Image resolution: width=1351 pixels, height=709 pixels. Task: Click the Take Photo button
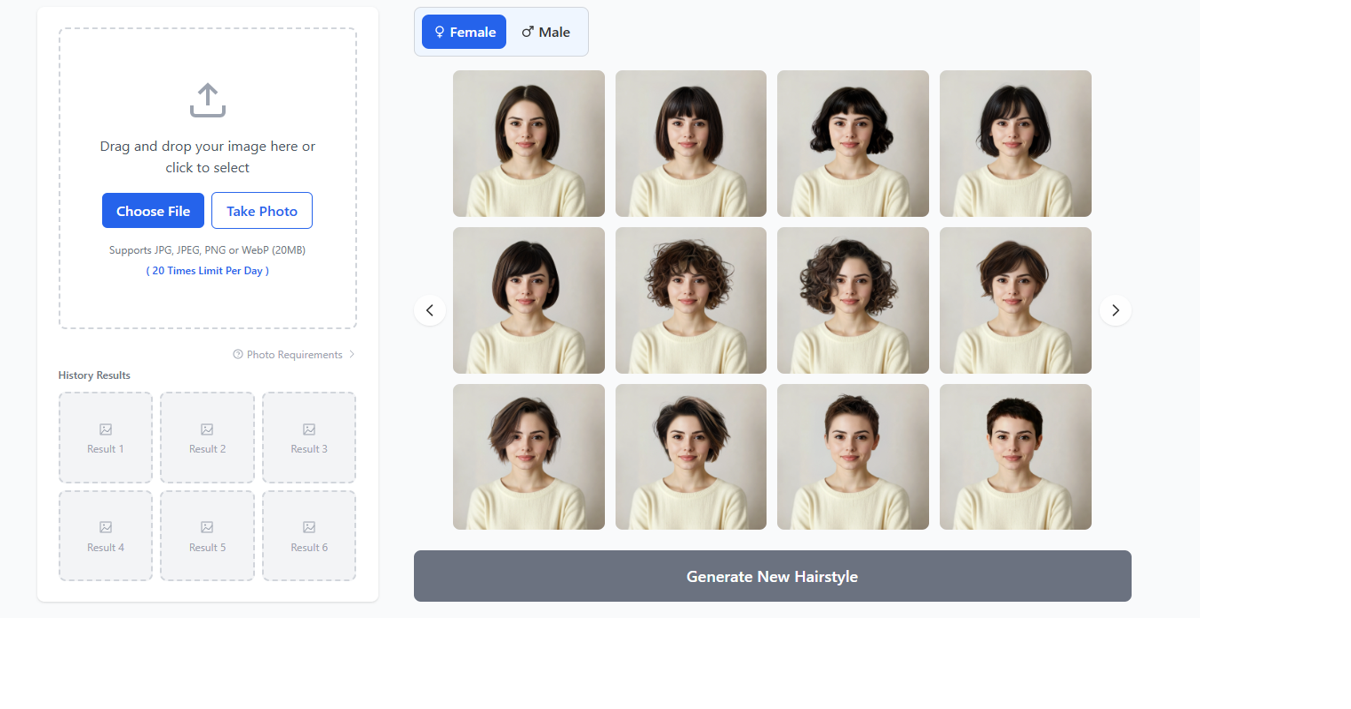click(x=262, y=211)
